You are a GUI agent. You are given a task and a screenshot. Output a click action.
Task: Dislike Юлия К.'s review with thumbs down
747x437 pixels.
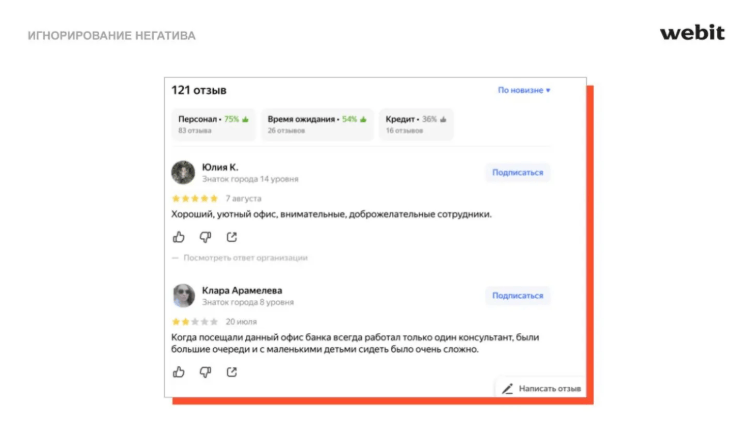205,237
